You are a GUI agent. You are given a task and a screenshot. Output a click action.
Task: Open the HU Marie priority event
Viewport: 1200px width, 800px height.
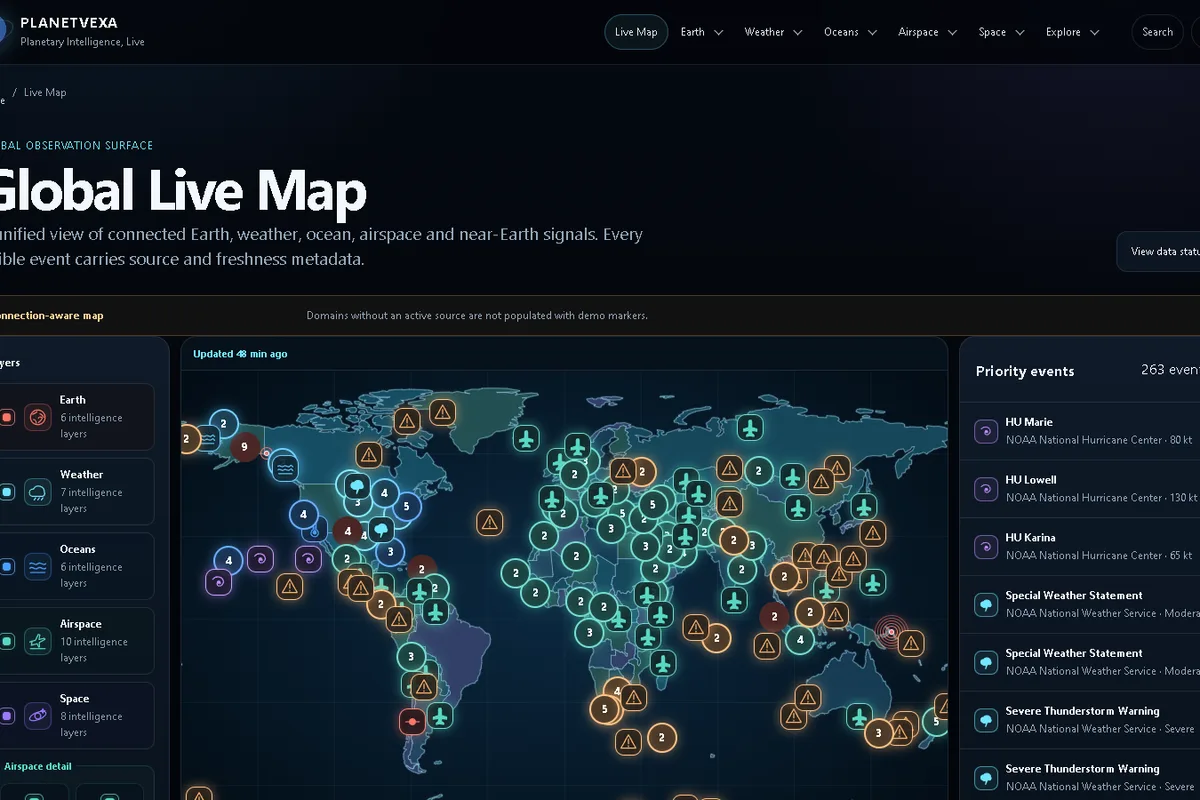[1080, 431]
